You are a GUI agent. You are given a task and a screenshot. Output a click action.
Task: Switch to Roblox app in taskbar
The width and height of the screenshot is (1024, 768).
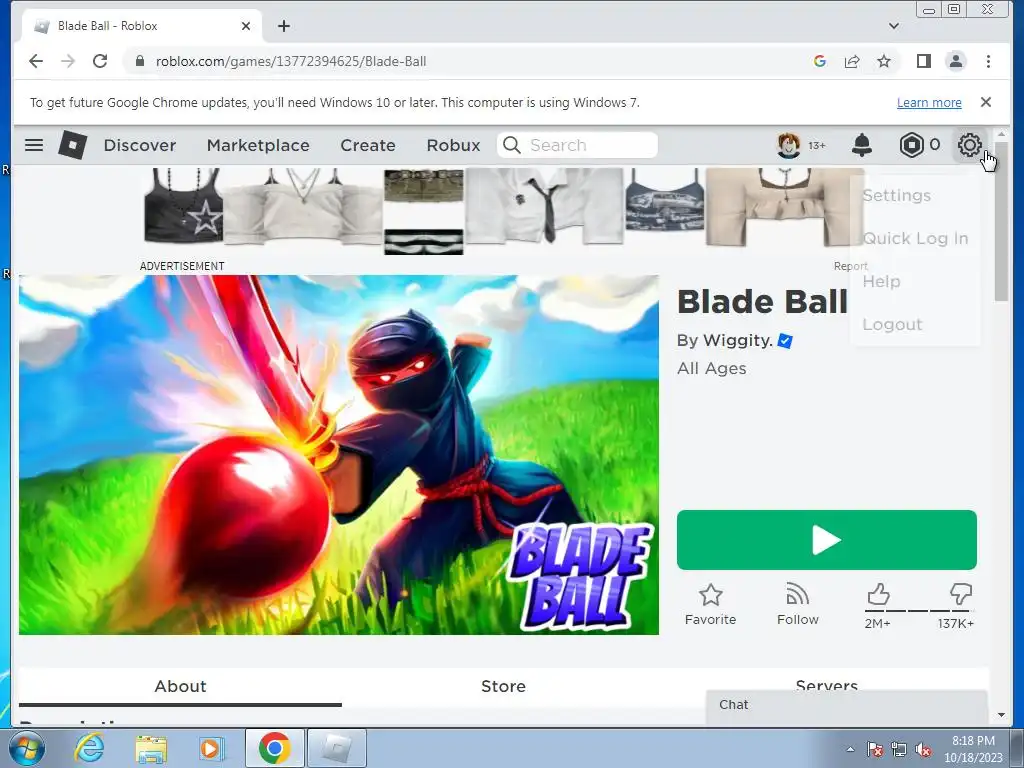click(x=337, y=748)
